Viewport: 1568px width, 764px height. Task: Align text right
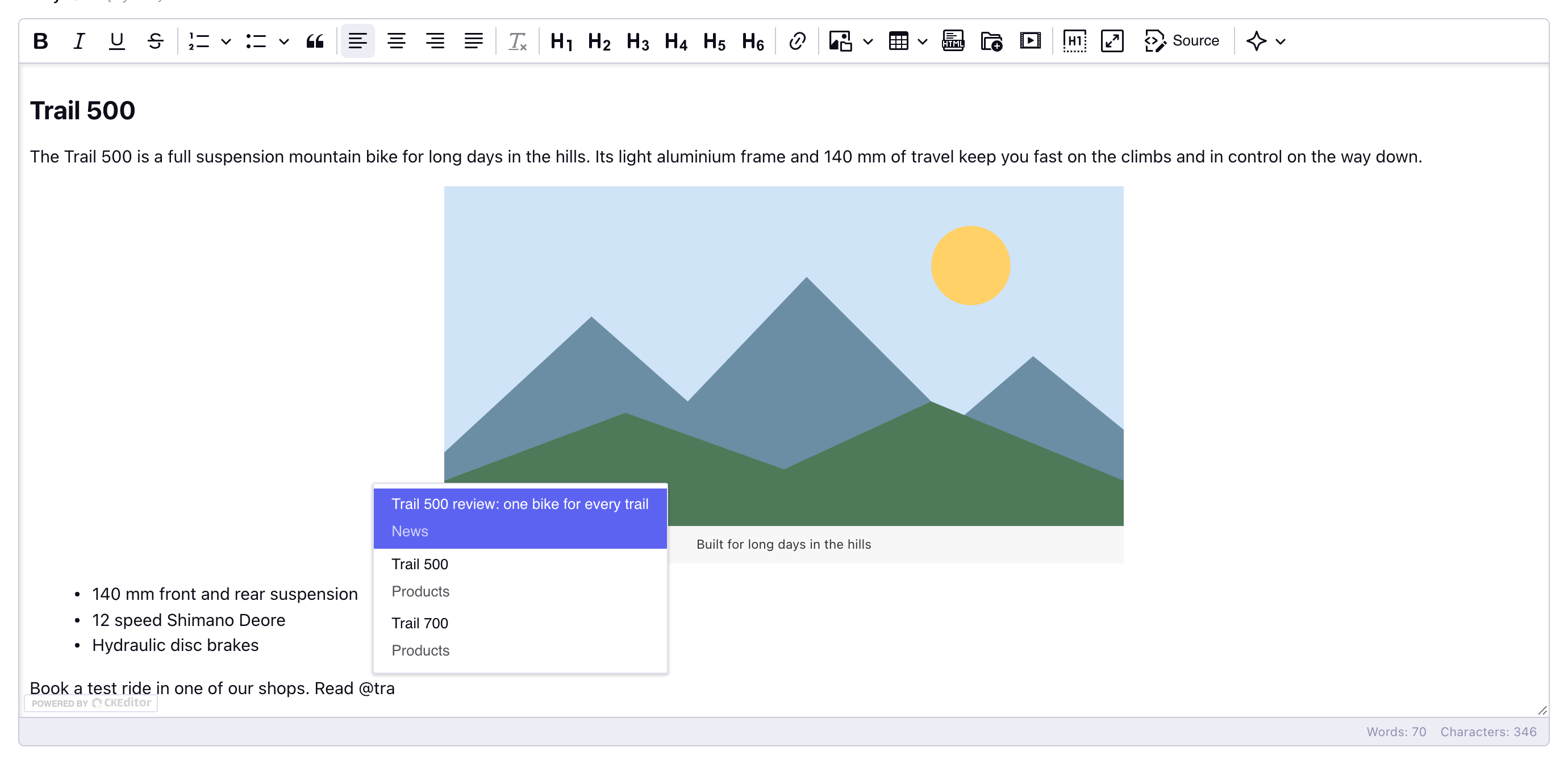[435, 41]
